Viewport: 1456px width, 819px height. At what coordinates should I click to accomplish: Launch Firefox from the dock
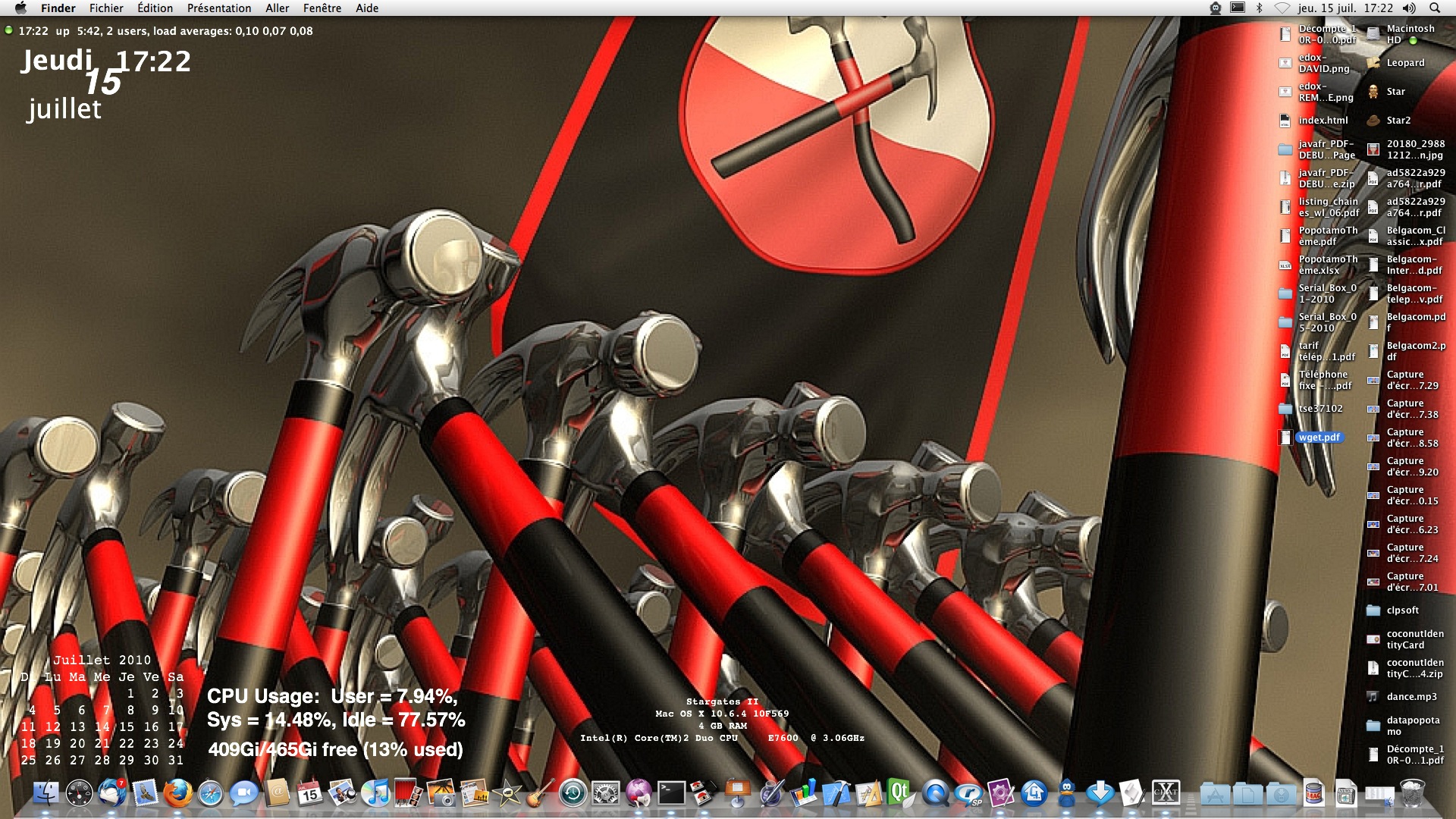pyautogui.click(x=178, y=793)
